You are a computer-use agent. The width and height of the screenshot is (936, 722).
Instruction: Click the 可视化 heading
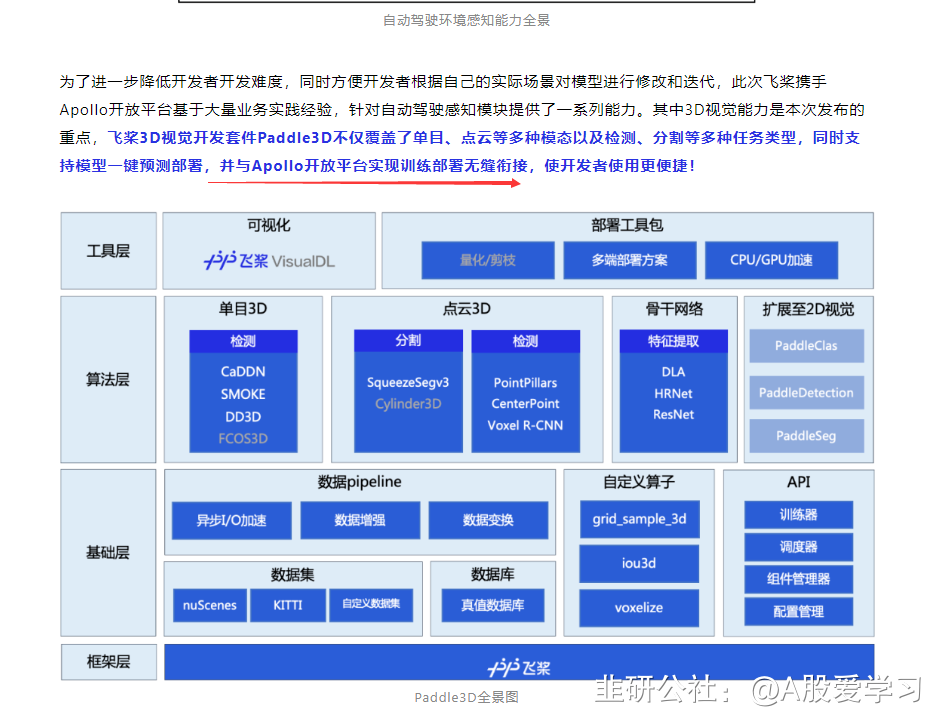[x=269, y=226]
